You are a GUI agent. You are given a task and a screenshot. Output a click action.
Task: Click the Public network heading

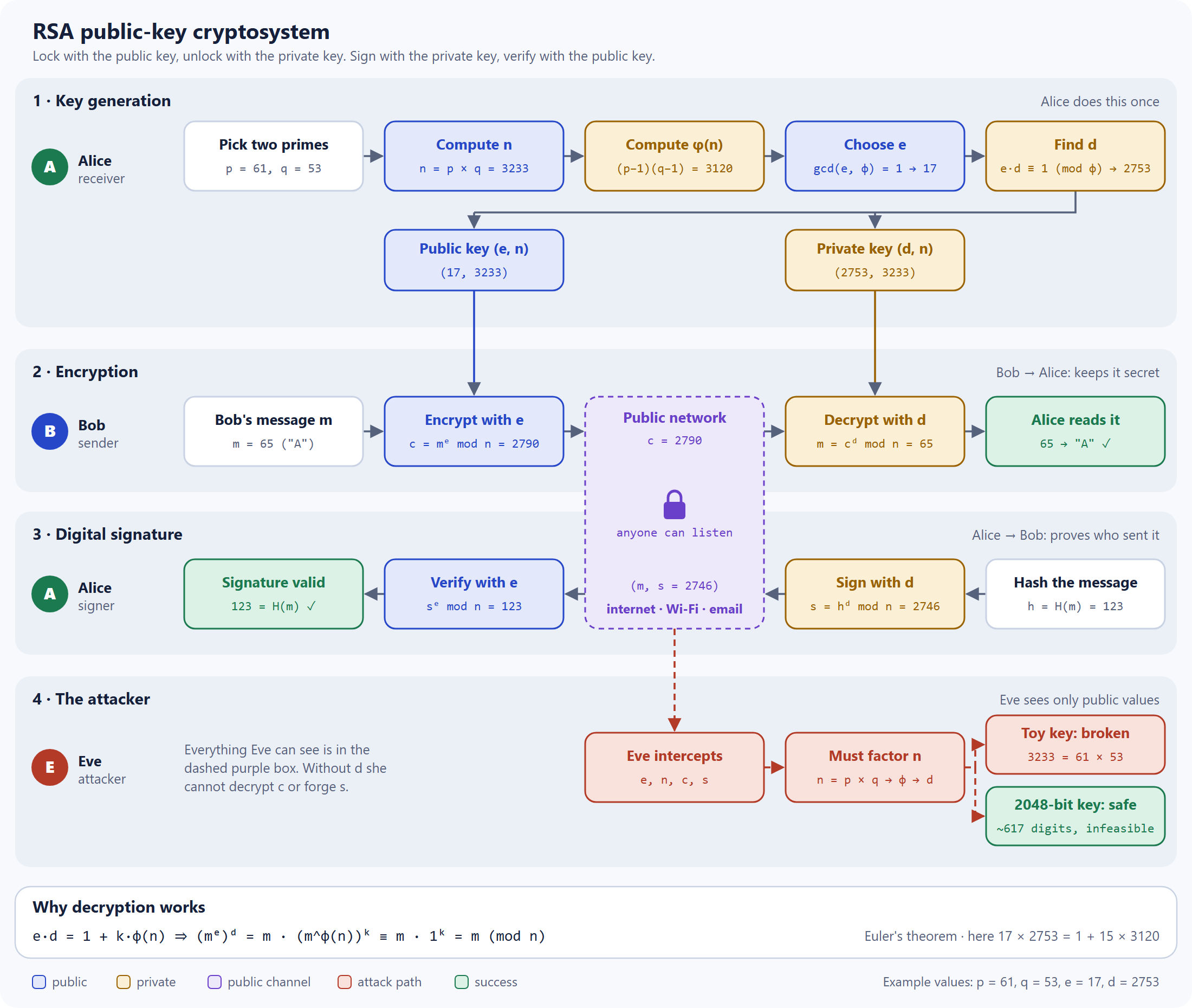(675, 418)
